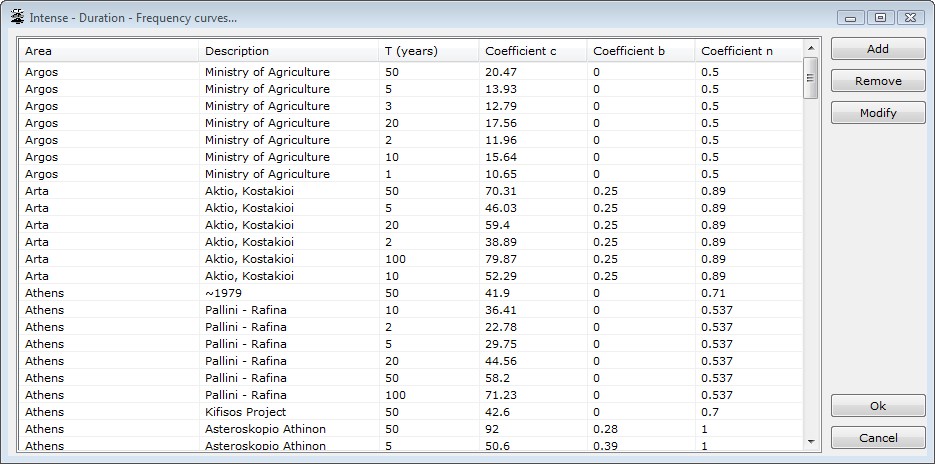This screenshot has height=464, width=935.
Task: Select the Argos row with T of 50
Action: tap(300, 72)
